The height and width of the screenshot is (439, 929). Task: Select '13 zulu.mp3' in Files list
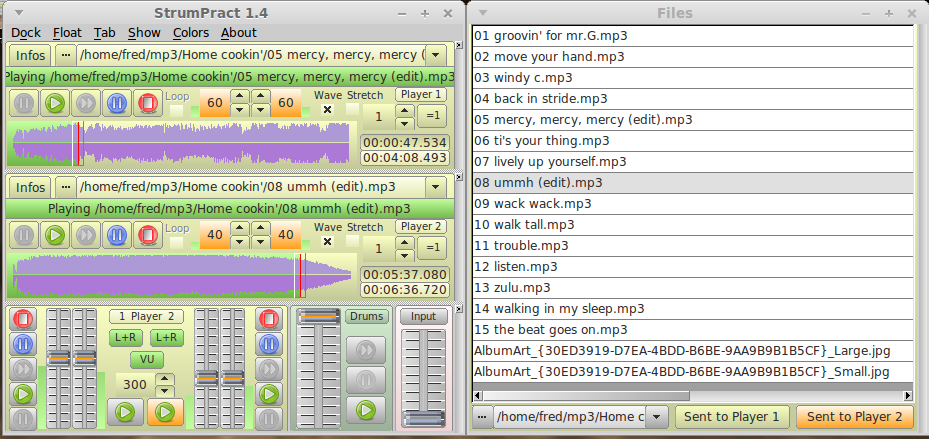pyautogui.click(x=693, y=288)
